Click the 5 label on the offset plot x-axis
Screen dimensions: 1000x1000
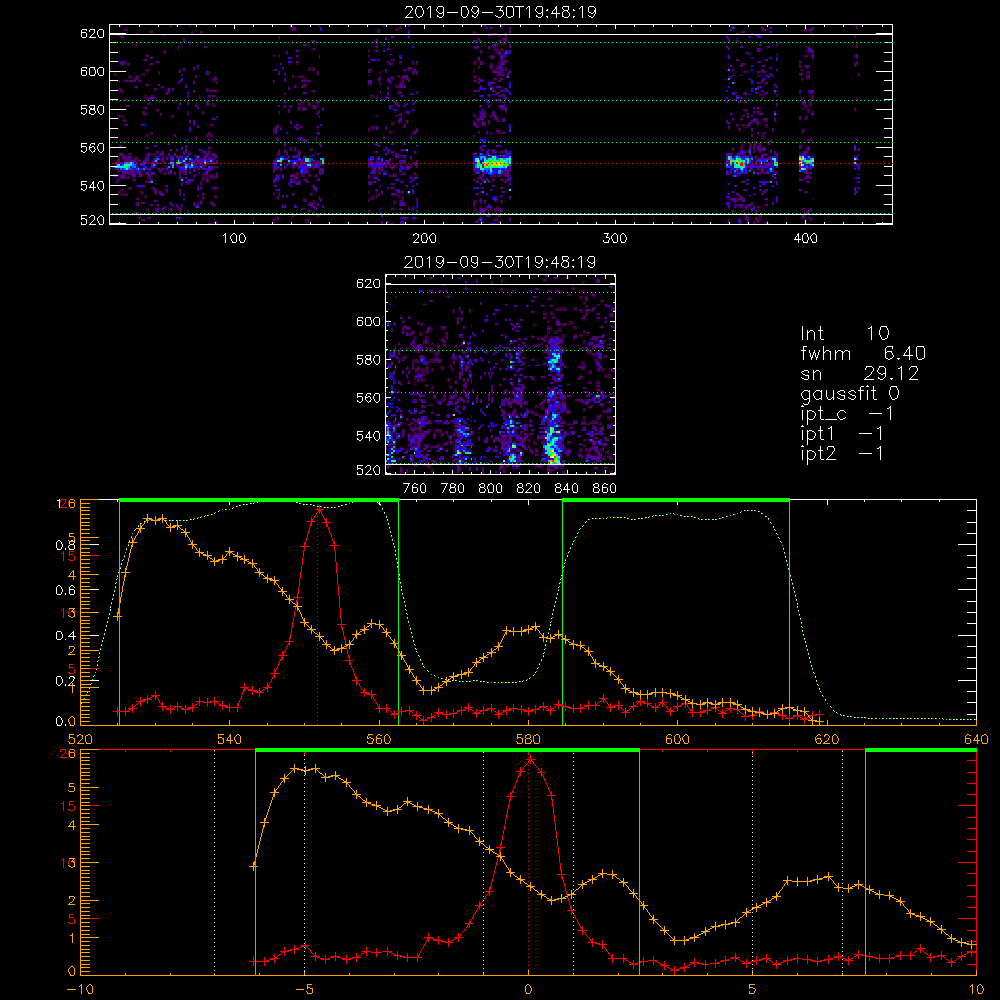pos(753,990)
